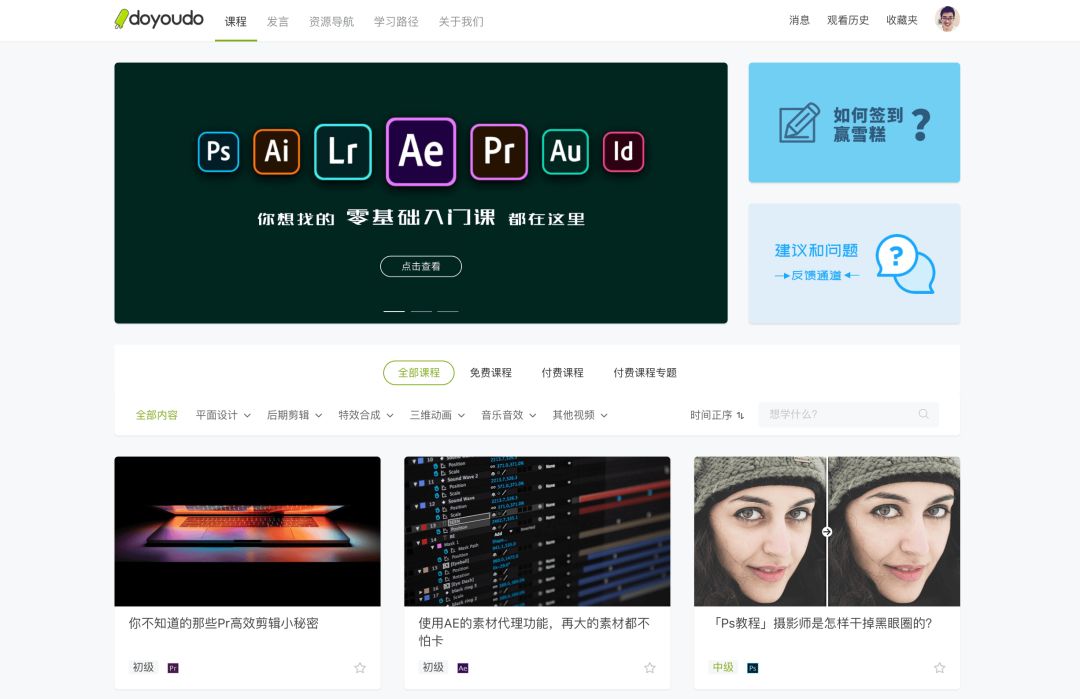Click the 点击查看 button on banner
This screenshot has height=699, width=1080.
coord(421,266)
